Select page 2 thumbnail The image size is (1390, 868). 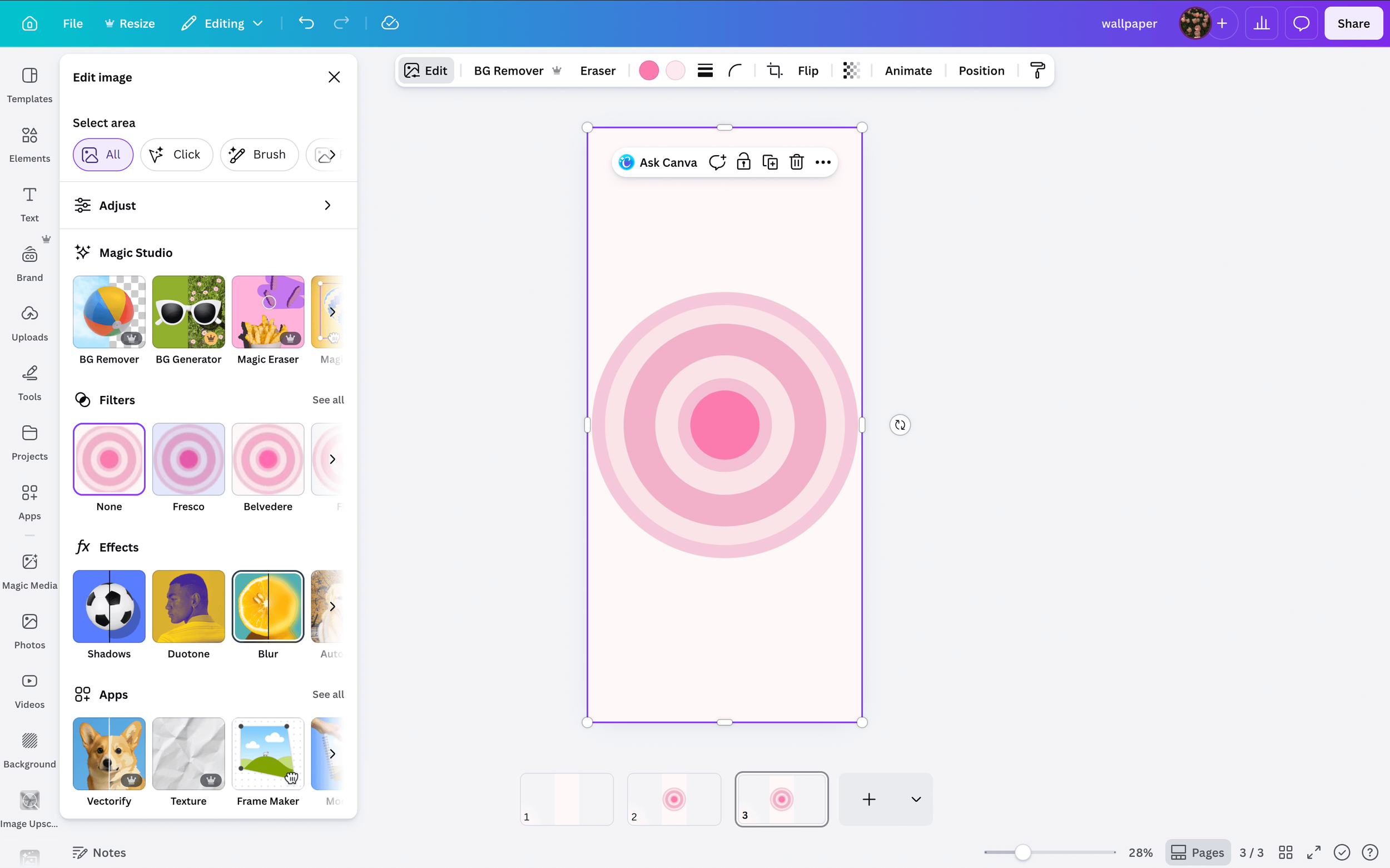(x=673, y=799)
